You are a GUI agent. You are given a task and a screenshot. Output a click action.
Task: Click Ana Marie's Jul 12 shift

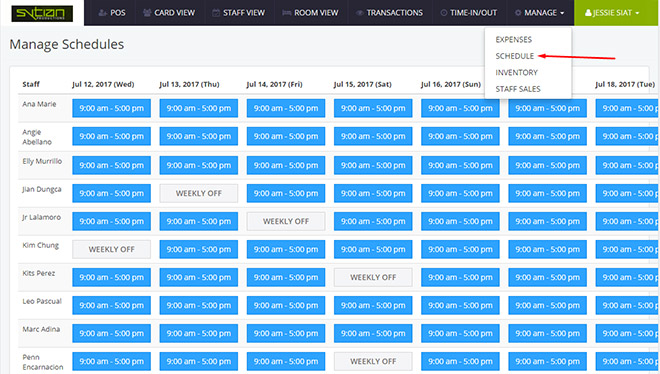[x=112, y=108]
